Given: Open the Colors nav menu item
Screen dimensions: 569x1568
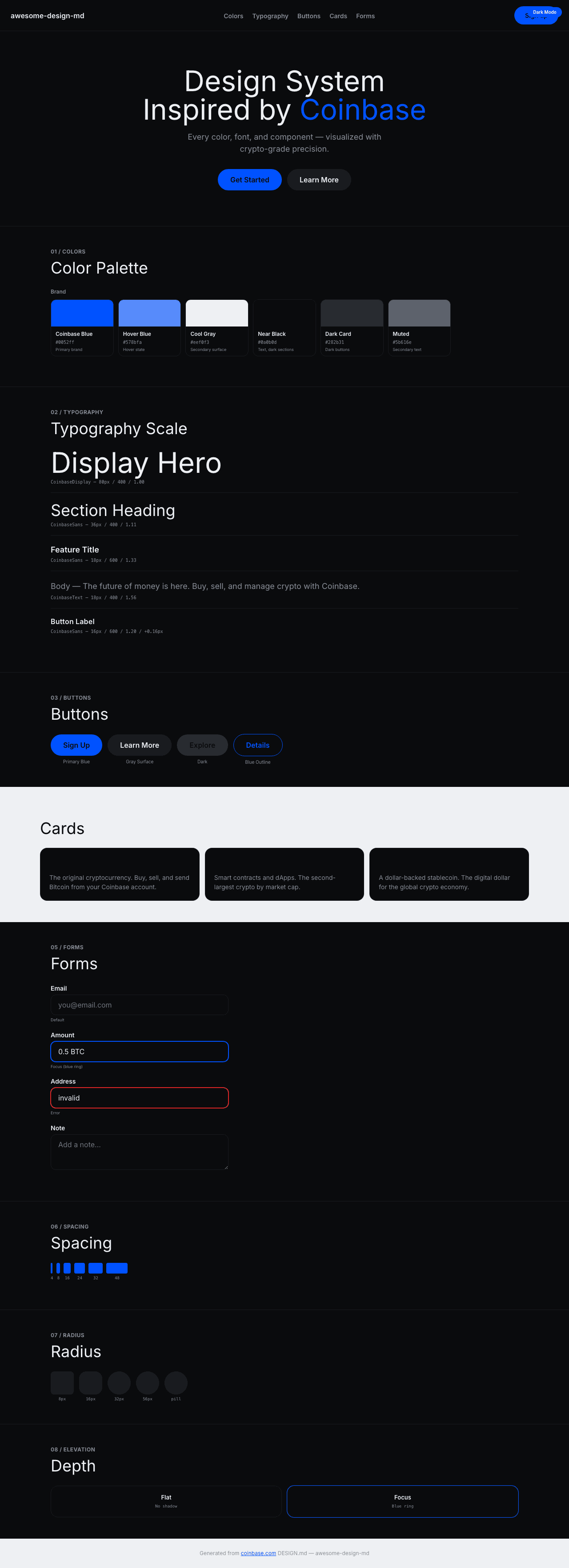Looking at the screenshot, I should 233,16.
